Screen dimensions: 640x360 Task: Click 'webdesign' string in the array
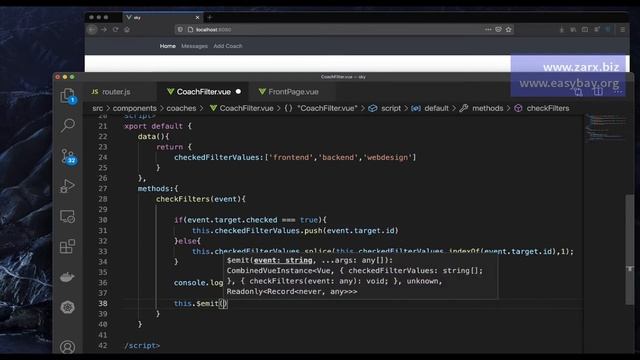(x=387, y=157)
